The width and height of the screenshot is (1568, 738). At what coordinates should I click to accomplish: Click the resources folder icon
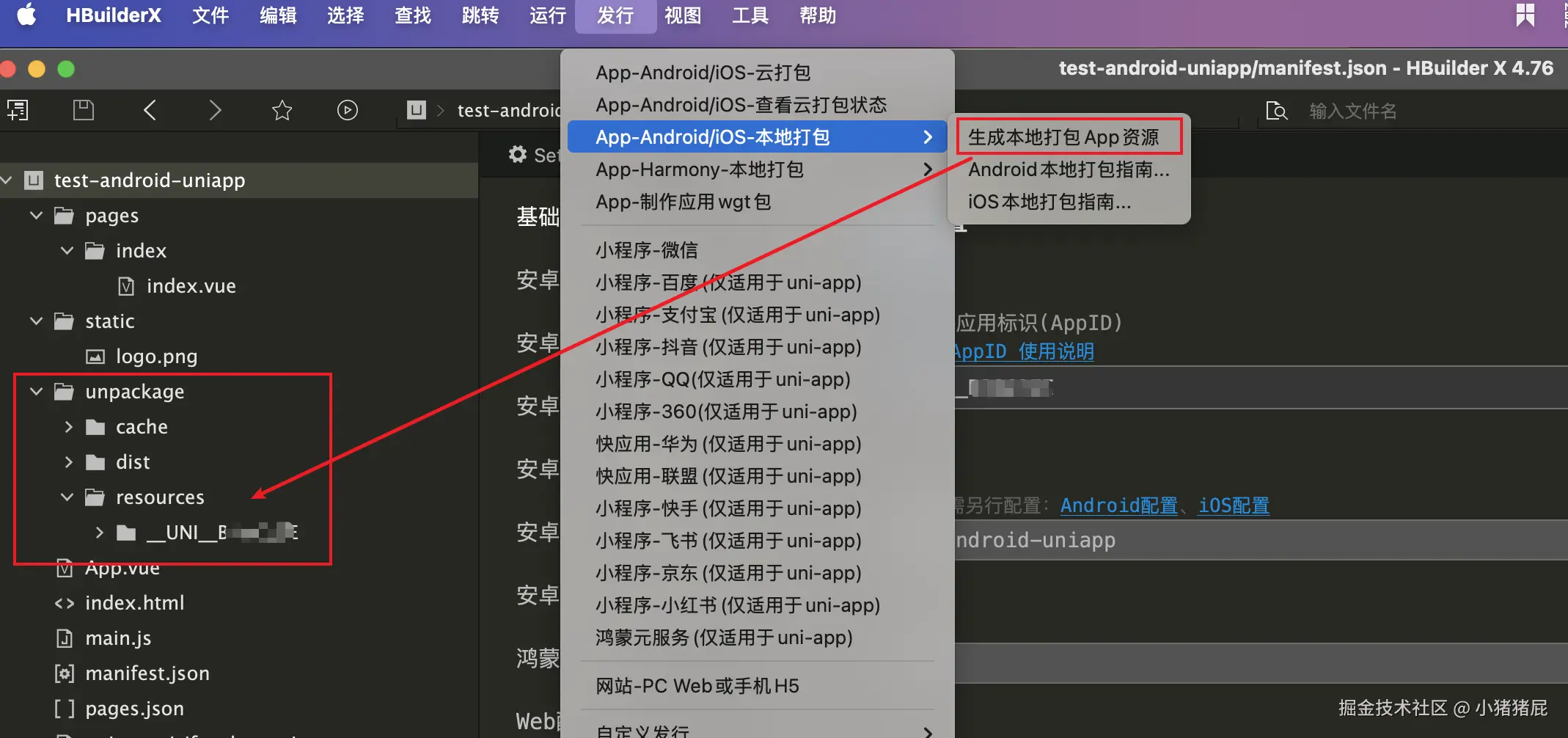95,497
